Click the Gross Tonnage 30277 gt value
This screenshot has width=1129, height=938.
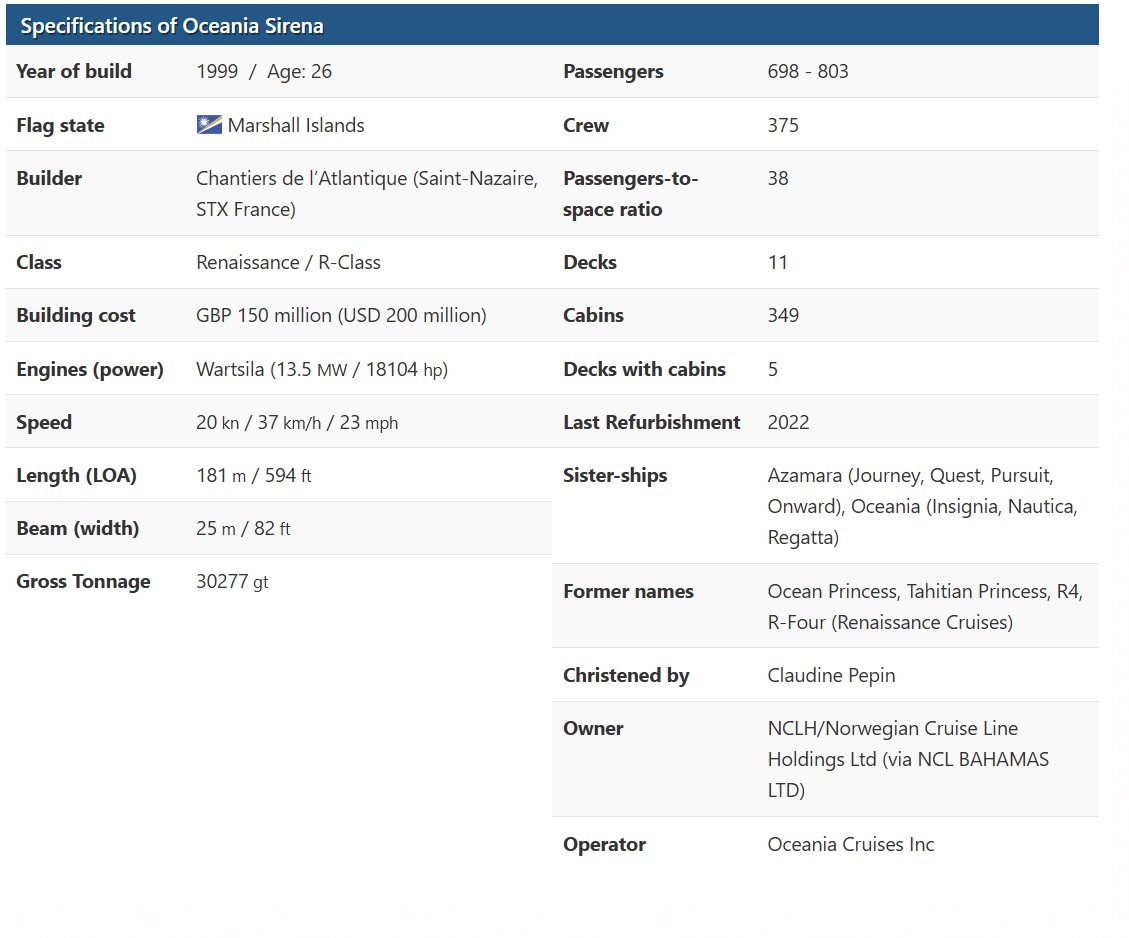tap(232, 581)
